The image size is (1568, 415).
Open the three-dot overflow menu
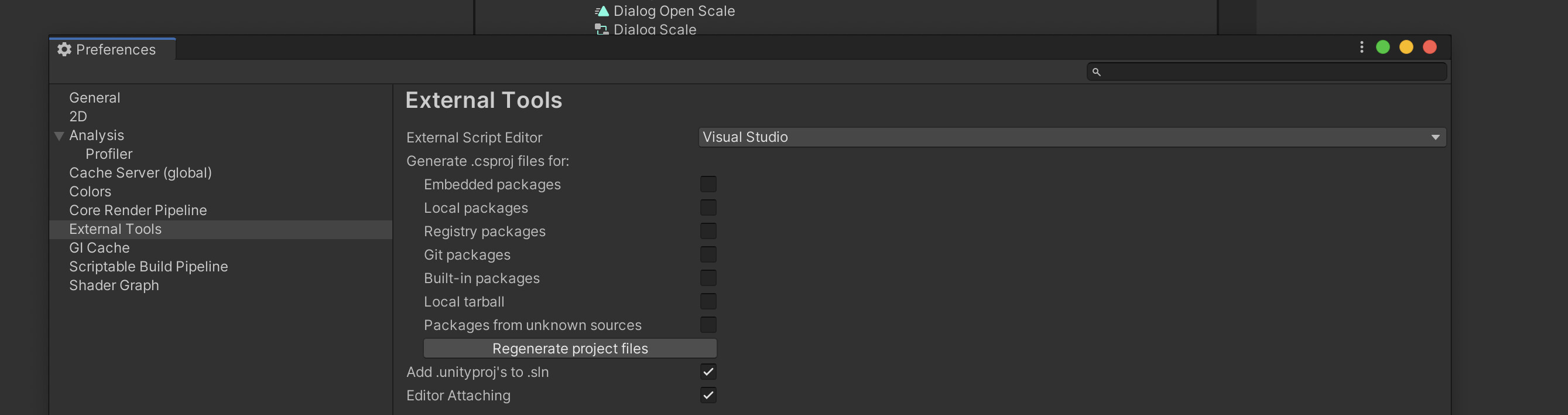[x=1361, y=46]
